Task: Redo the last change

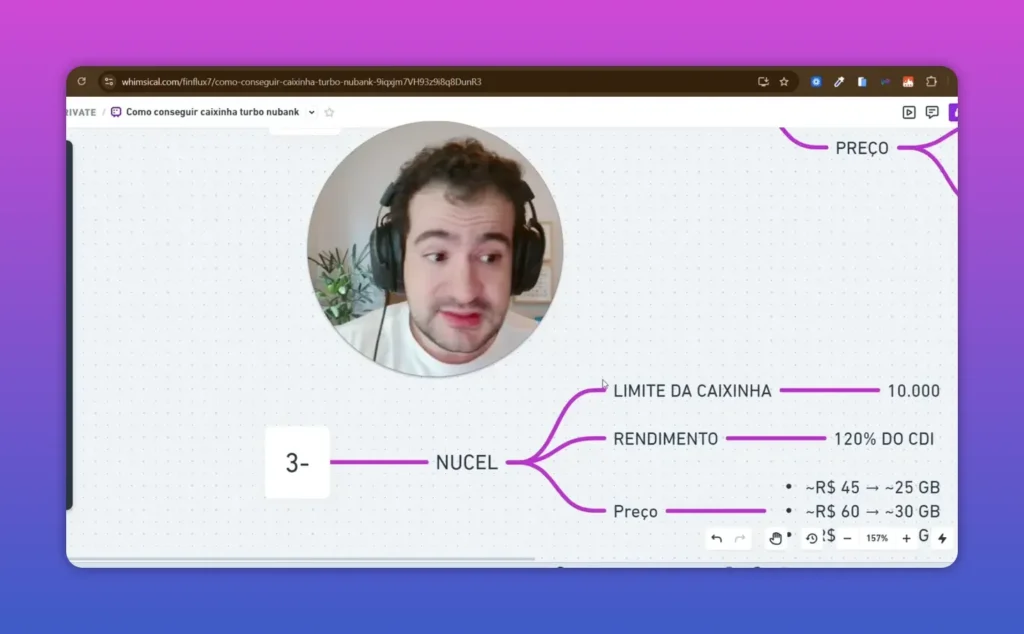Action: (x=739, y=537)
